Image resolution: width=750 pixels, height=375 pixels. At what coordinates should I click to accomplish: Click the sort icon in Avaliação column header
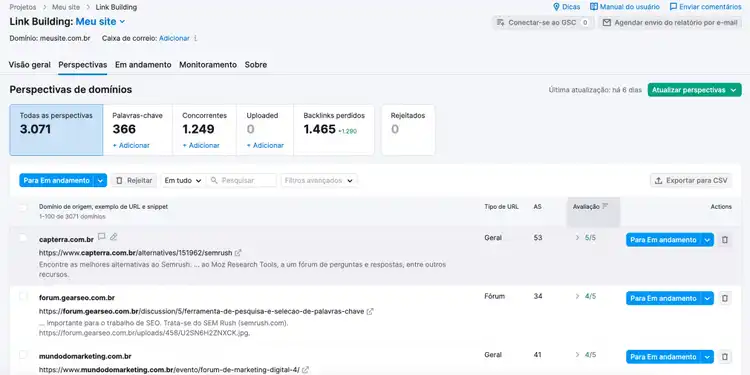(605, 206)
